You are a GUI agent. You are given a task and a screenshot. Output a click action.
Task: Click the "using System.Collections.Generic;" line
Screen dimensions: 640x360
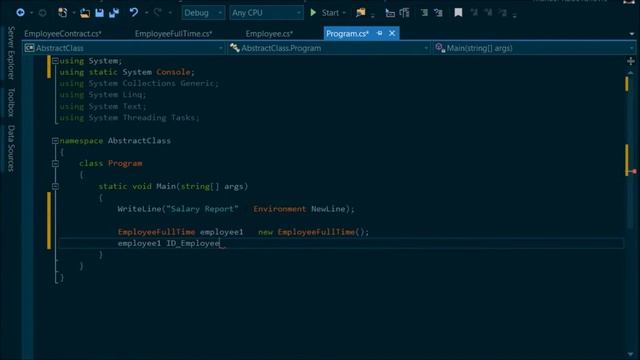pyautogui.click(x=139, y=83)
